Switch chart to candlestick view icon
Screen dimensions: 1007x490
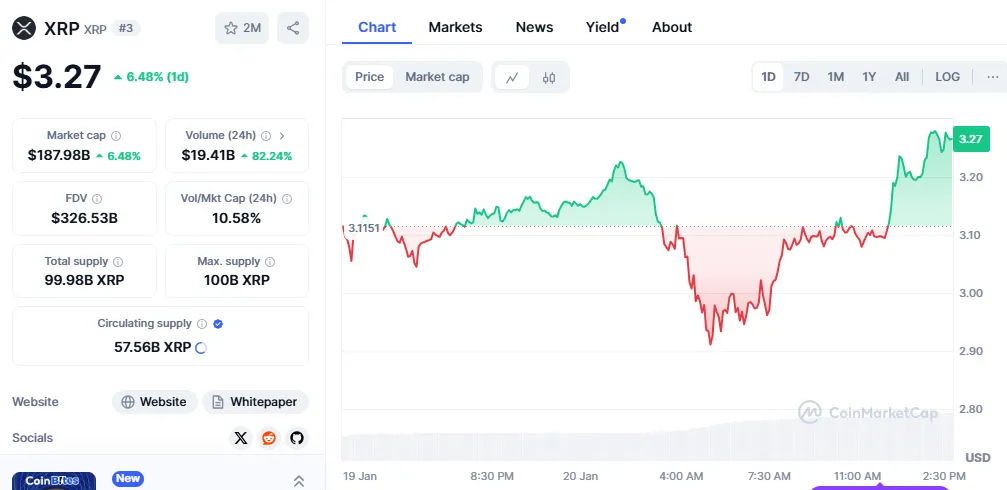coord(549,77)
